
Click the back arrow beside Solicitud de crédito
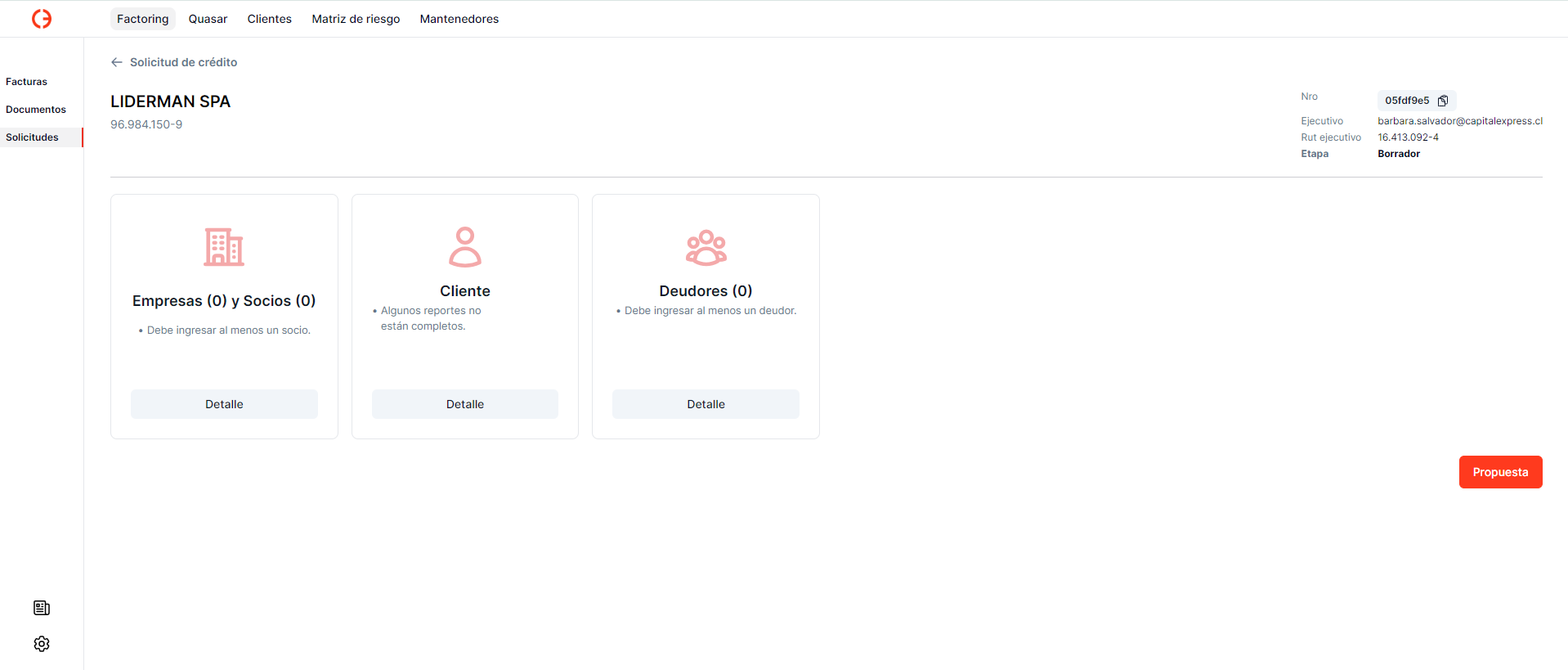117,62
